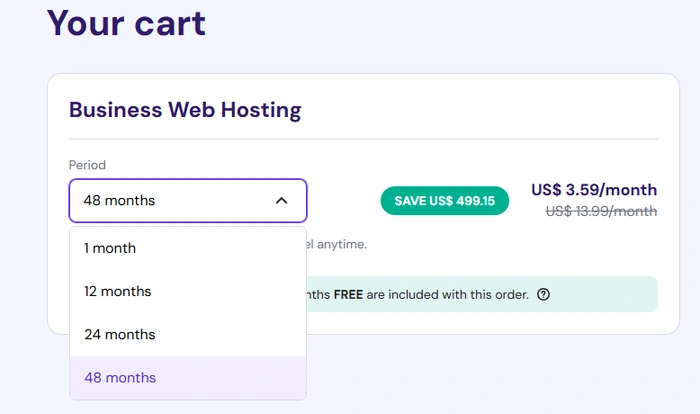This screenshot has height=414, width=700.
Task: Click 'are included with this order' text
Action: pos(452,295)
